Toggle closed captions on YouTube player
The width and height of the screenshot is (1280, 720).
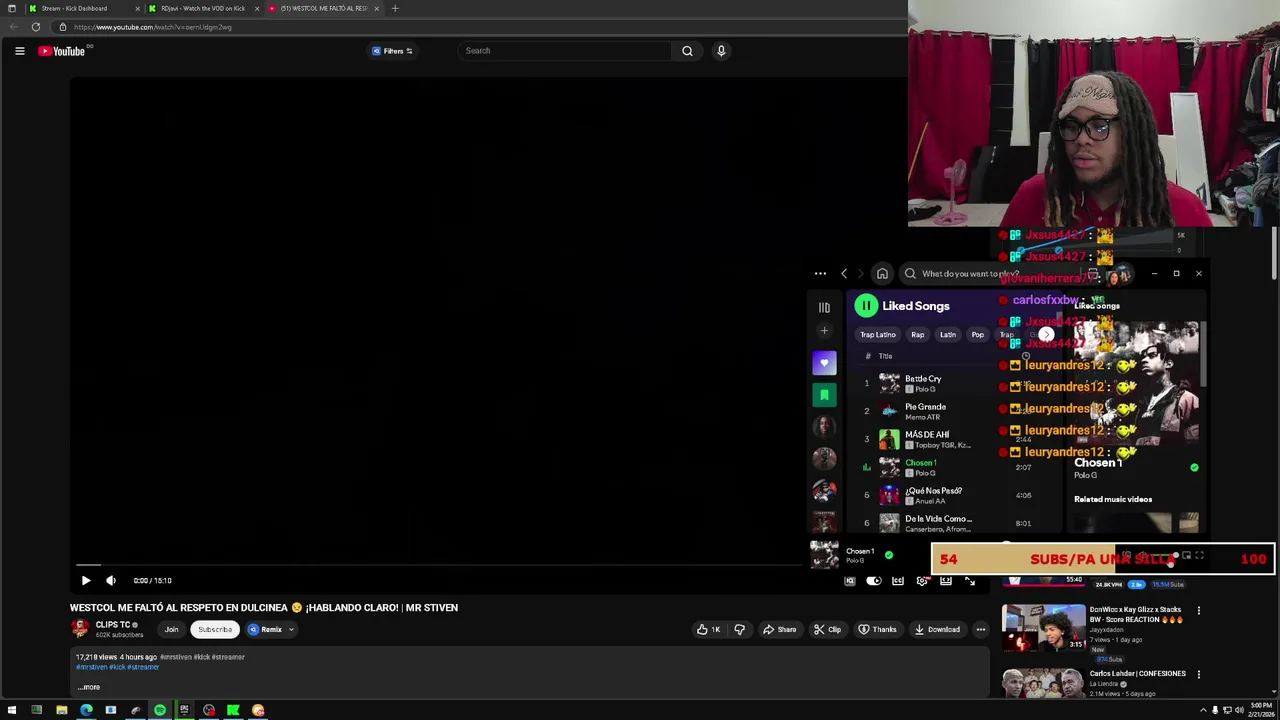[x=898, y=581]
